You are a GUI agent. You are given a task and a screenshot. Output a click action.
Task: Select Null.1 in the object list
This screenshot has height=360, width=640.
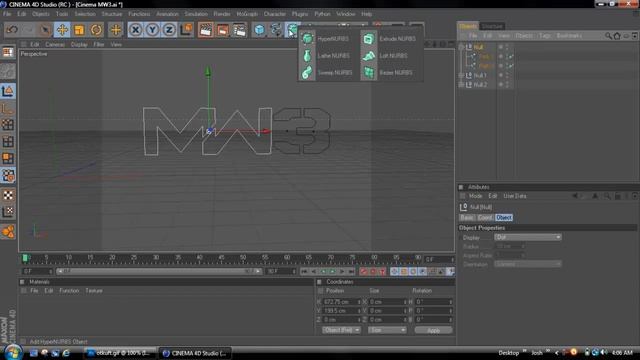pos(480,76)
